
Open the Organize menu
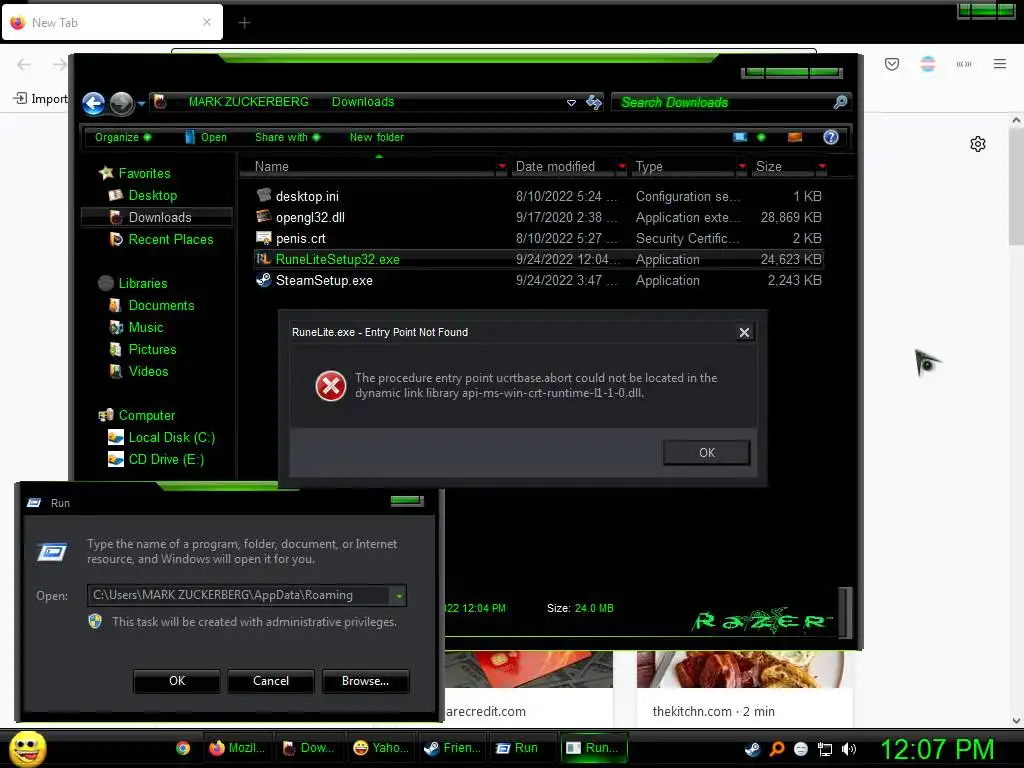pyautogui.click(x=123, y=137)
